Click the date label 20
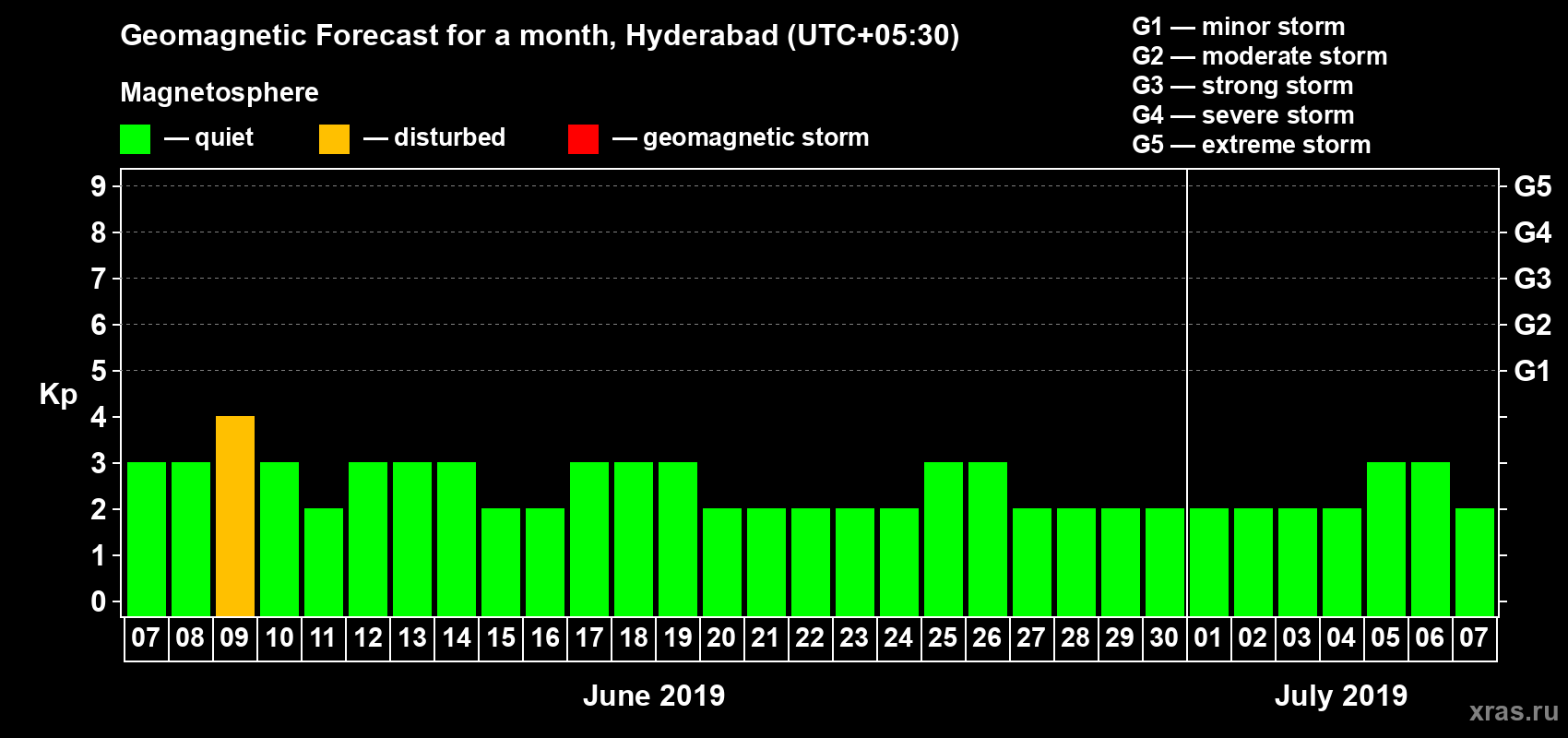Viewport: 1568px width, 738px height. pos(721,638)
